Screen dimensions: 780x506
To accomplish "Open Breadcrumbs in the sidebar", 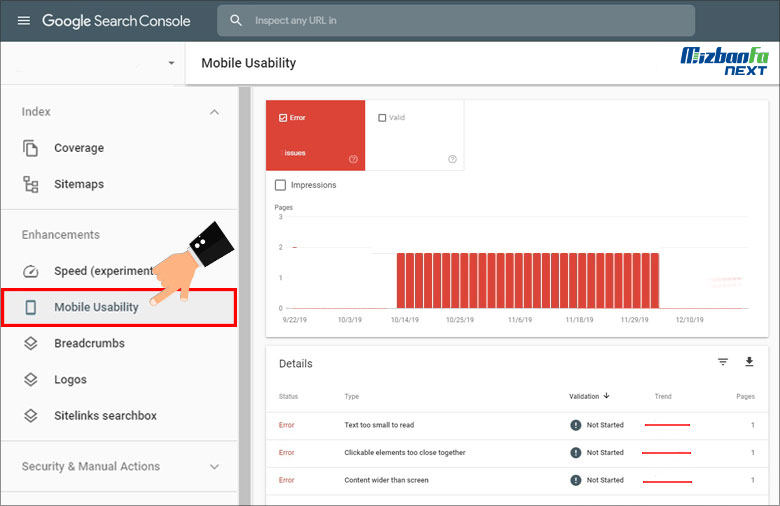I will tap(89, 343).
